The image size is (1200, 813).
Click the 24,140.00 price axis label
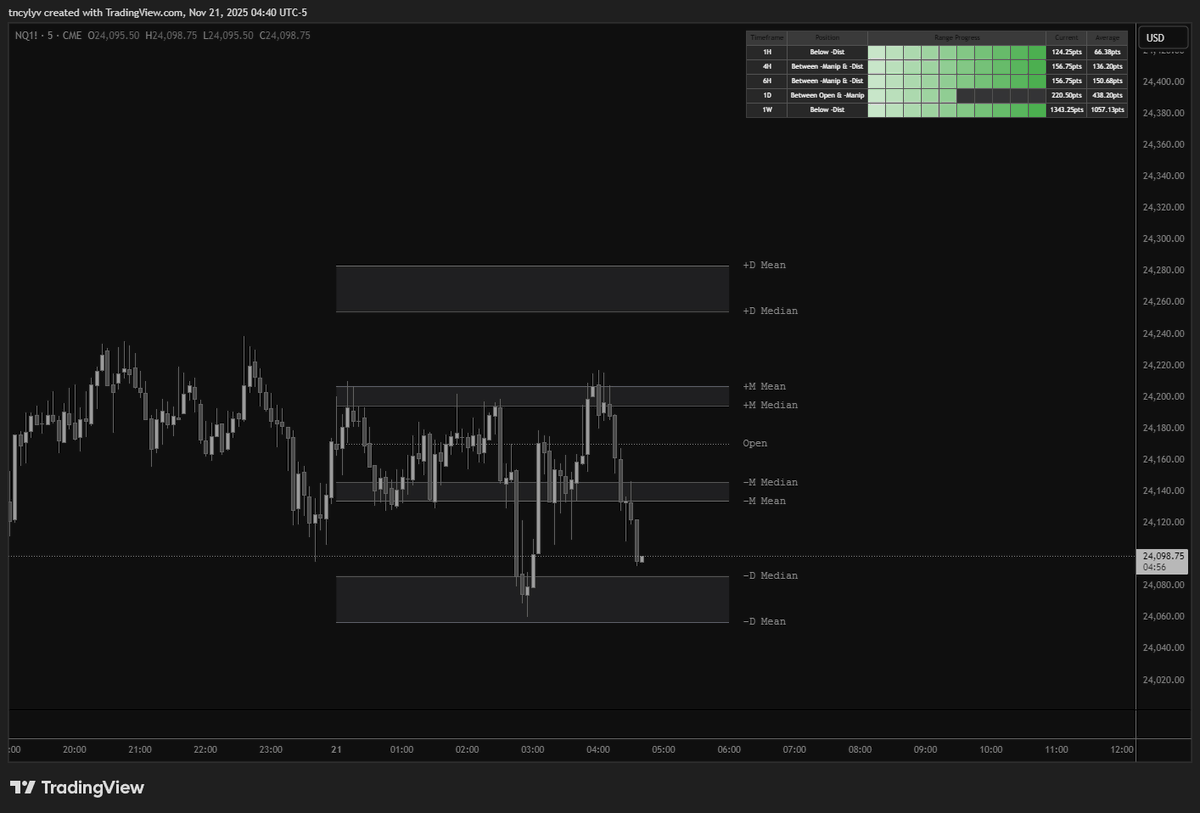coord(1163,491)
